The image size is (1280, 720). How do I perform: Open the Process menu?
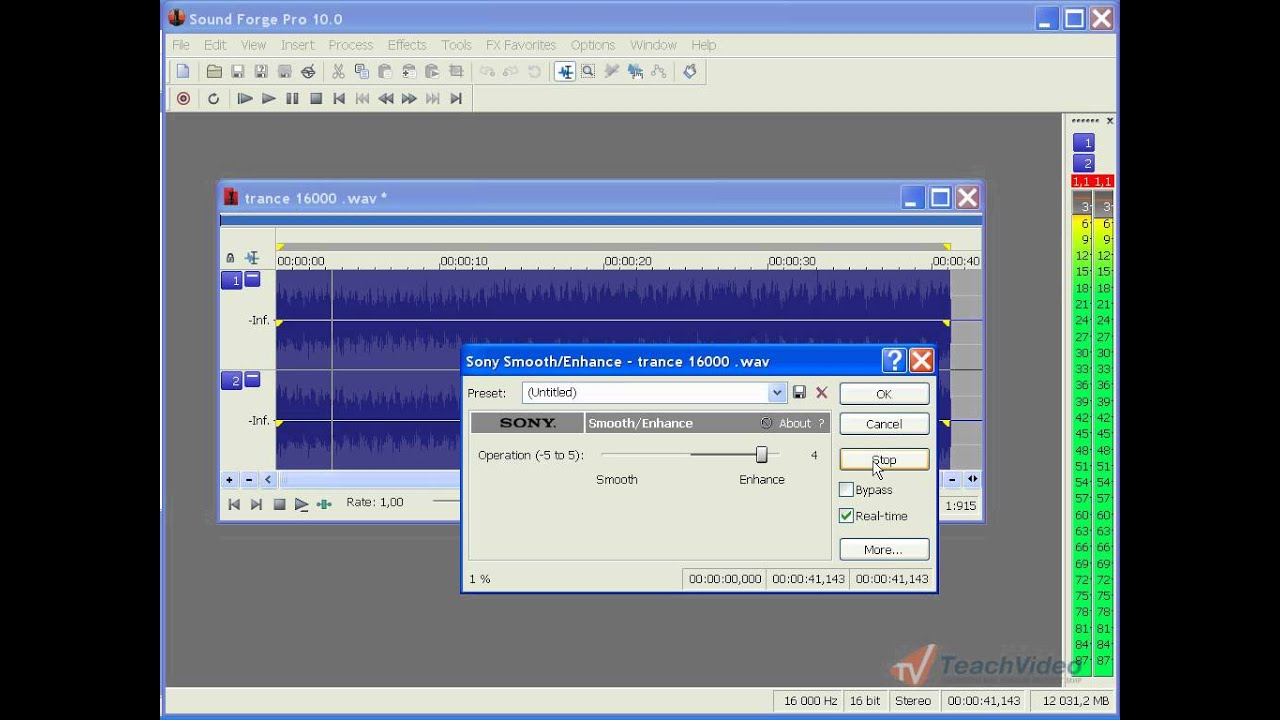351,45
